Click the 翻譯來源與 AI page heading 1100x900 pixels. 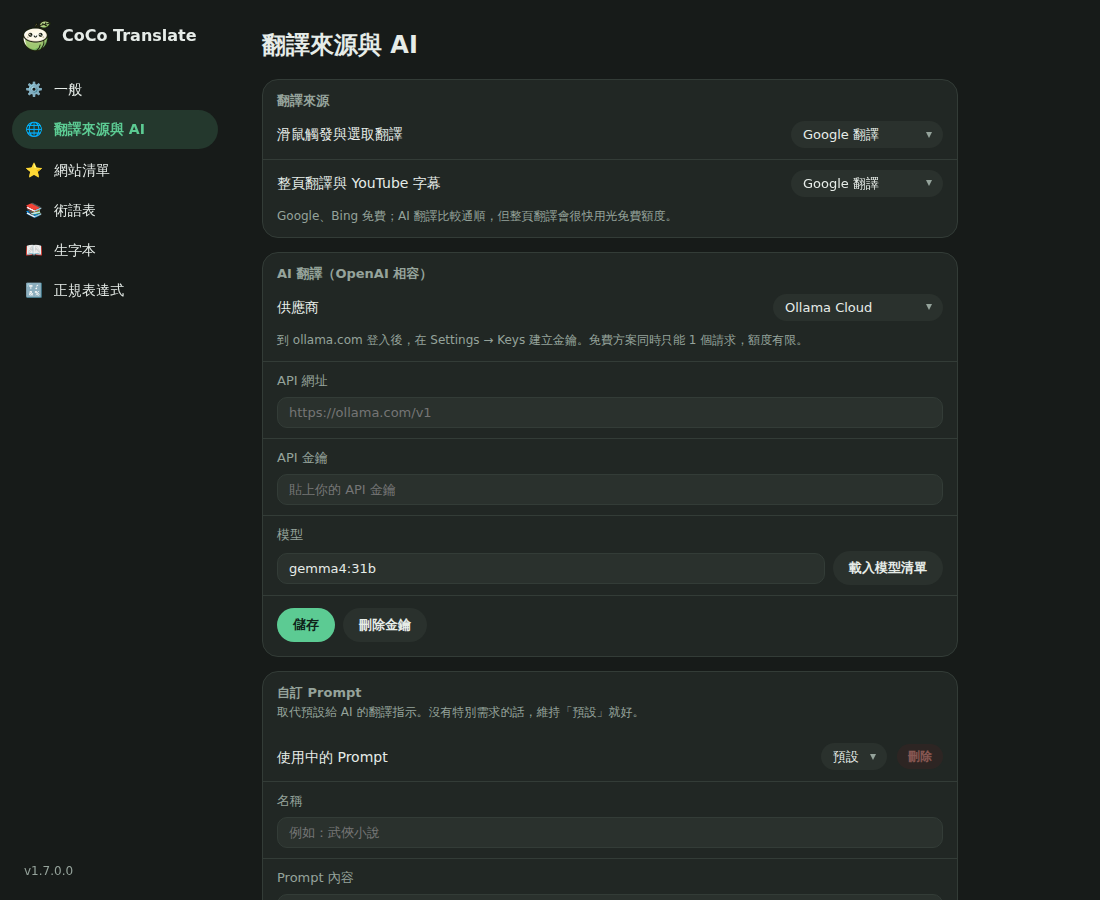pos(340,45)
